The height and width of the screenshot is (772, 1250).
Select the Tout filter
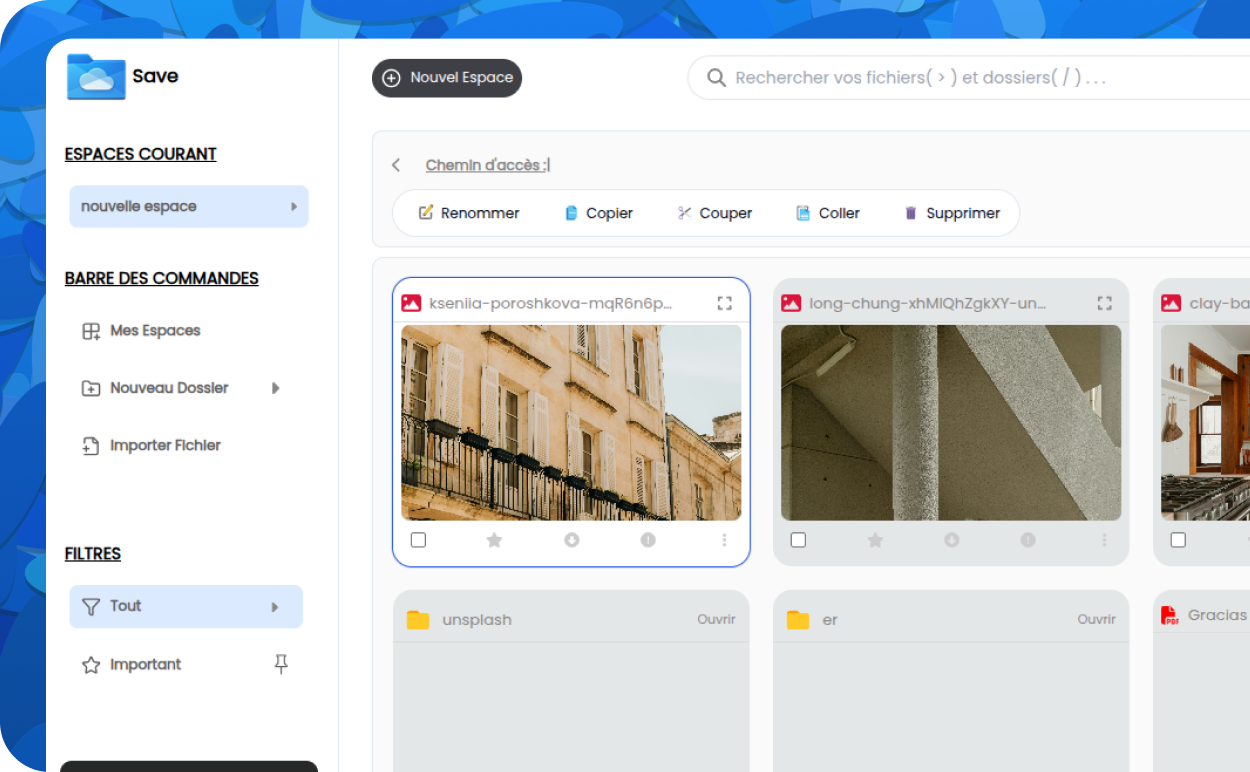pyautogui.click(x=186, y=606)
